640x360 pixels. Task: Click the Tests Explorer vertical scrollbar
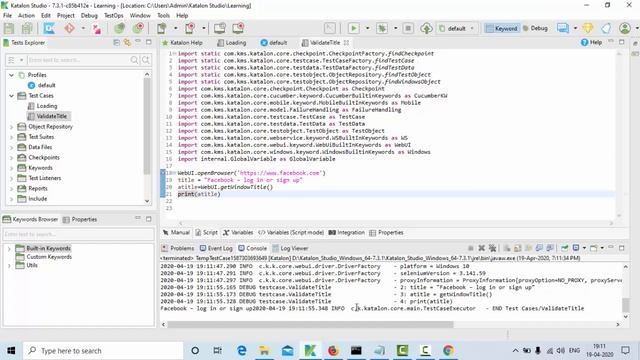tap(147, 127)
